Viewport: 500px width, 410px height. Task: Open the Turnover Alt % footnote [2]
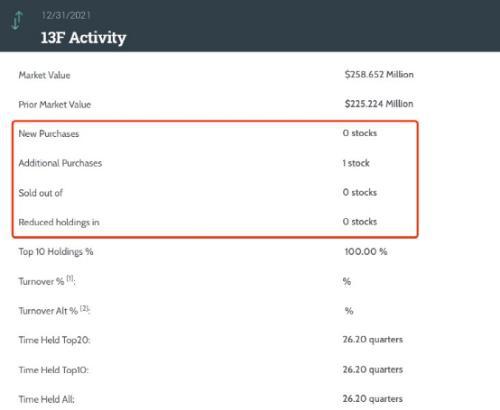[x=84, y=308]
